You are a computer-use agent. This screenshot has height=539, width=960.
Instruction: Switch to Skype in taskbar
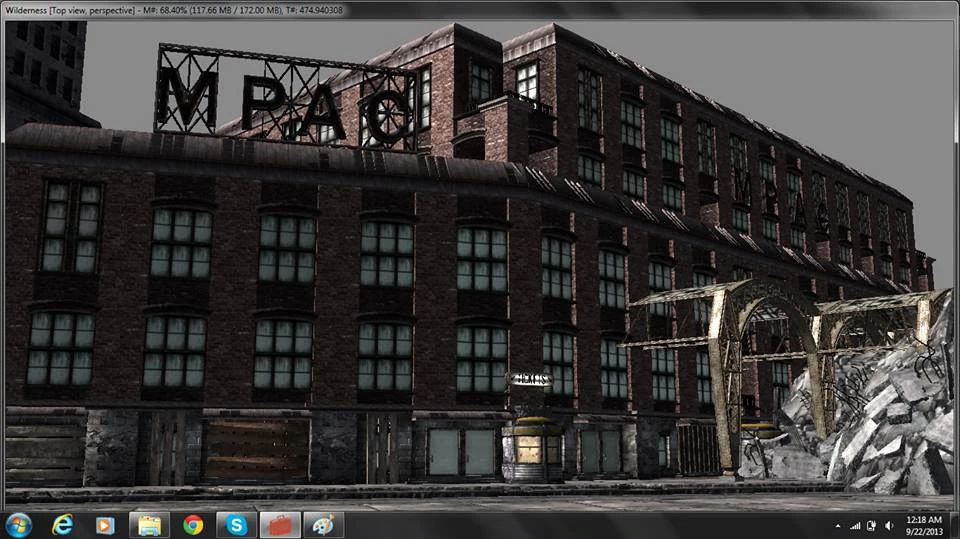(236, 526)
